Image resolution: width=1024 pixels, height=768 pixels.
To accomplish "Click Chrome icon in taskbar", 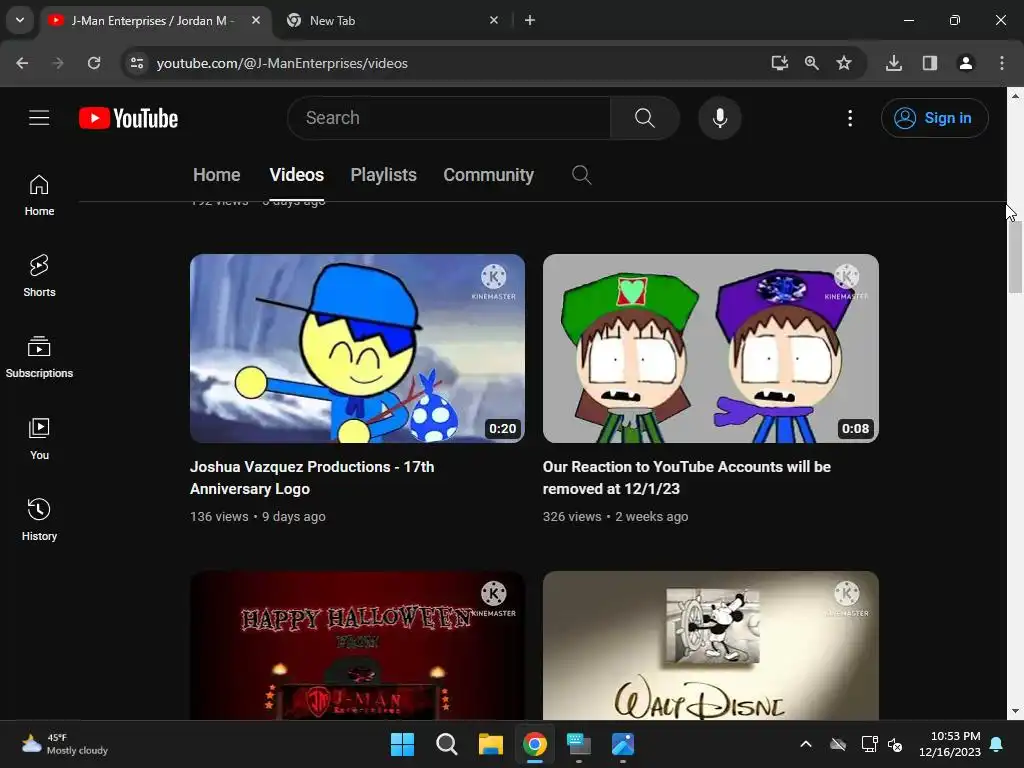I will click(535, 744).
